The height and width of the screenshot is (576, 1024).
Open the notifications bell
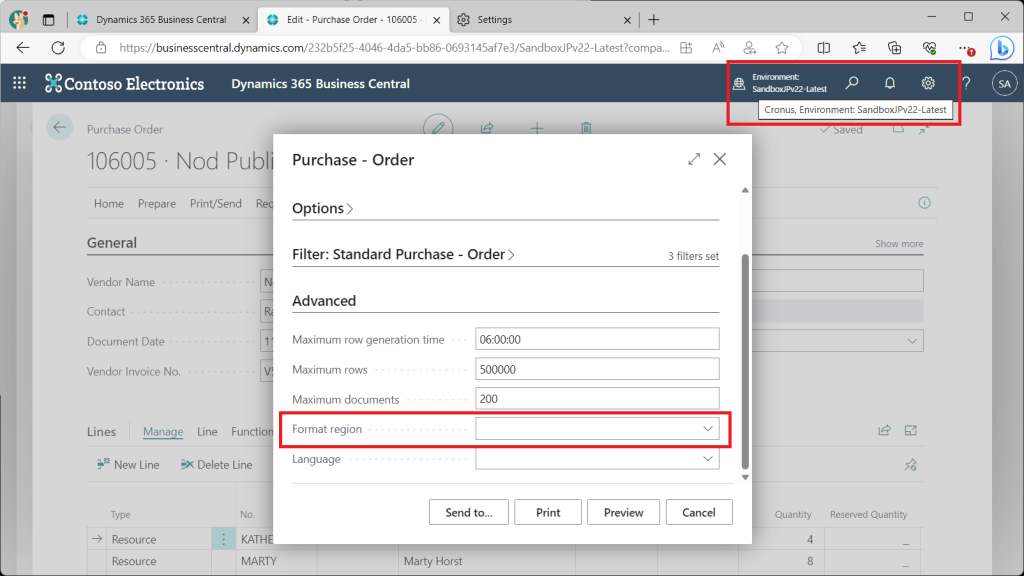(889, 83)
